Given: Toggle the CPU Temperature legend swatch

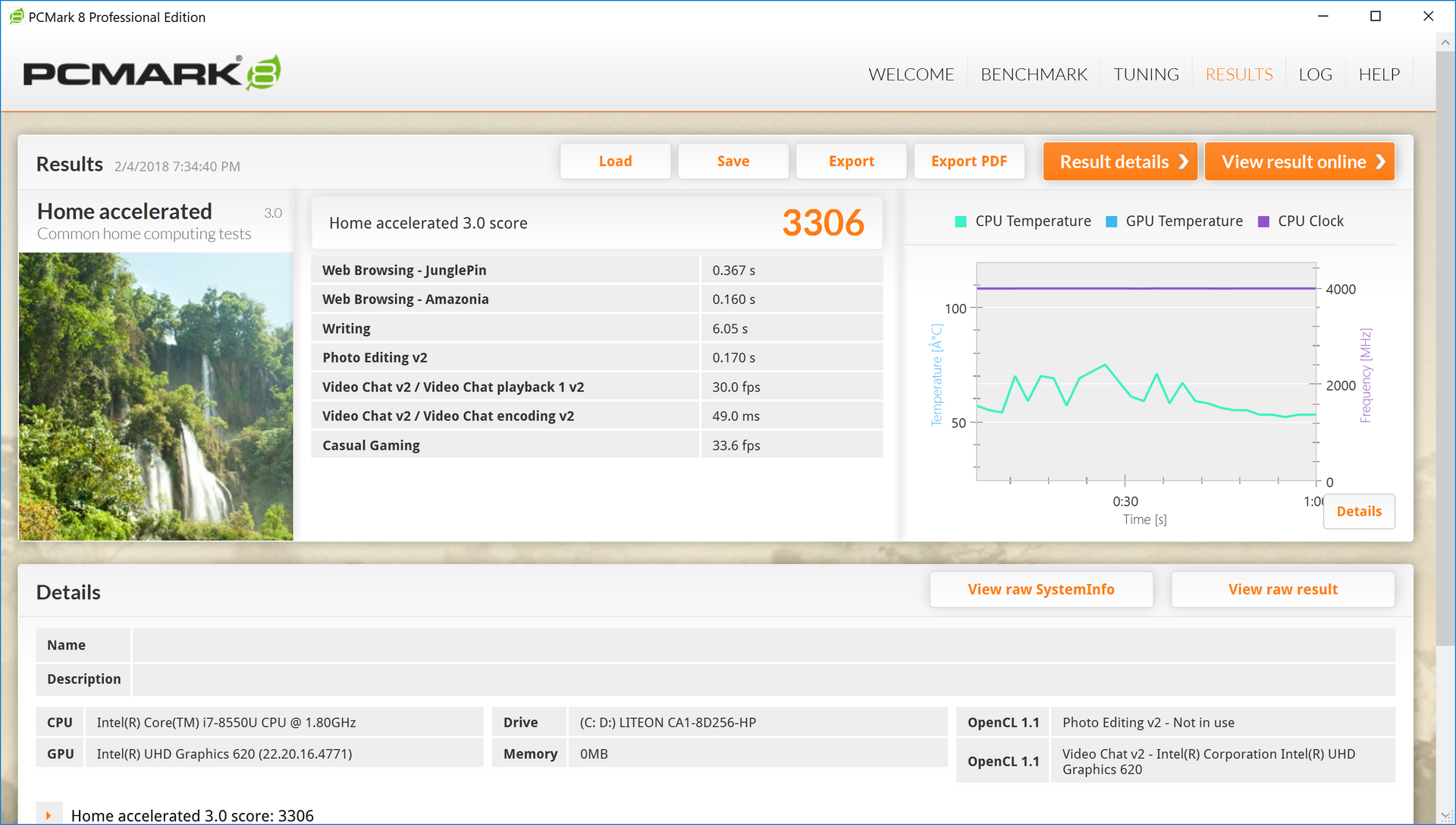Looking at the screenshot, I should point(961,221).
